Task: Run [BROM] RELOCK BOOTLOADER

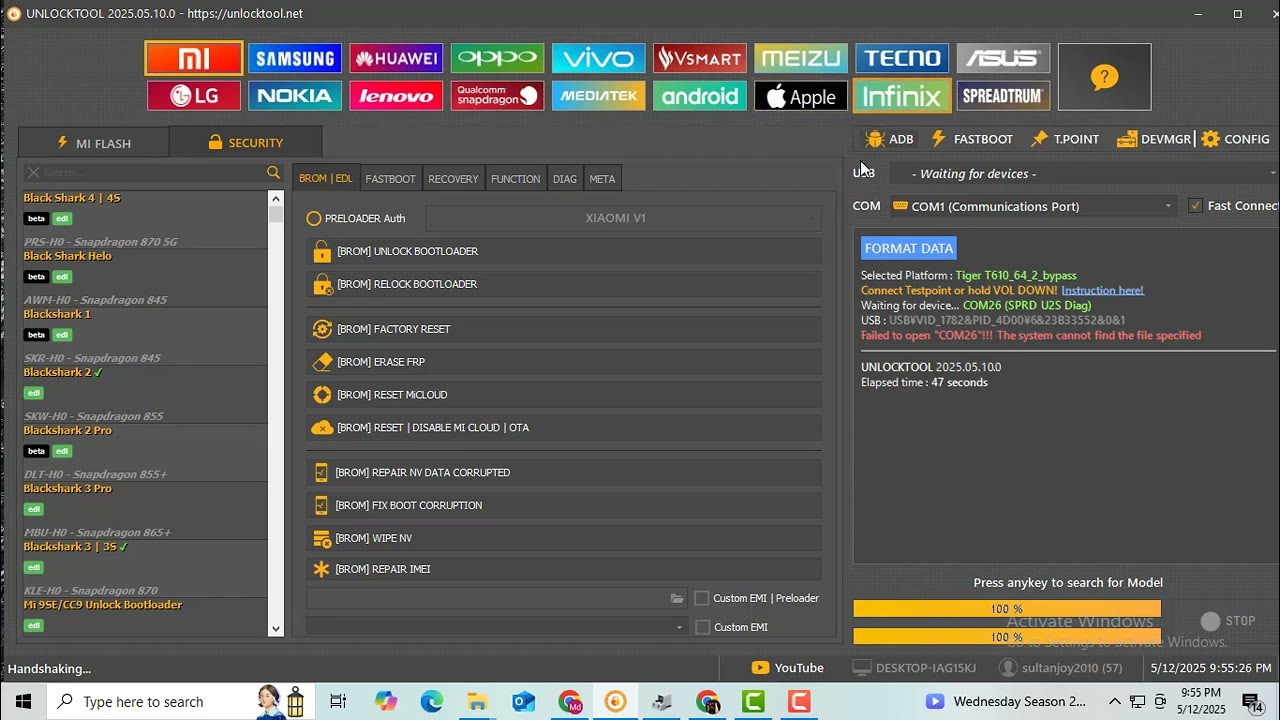Action: [564, 284]
